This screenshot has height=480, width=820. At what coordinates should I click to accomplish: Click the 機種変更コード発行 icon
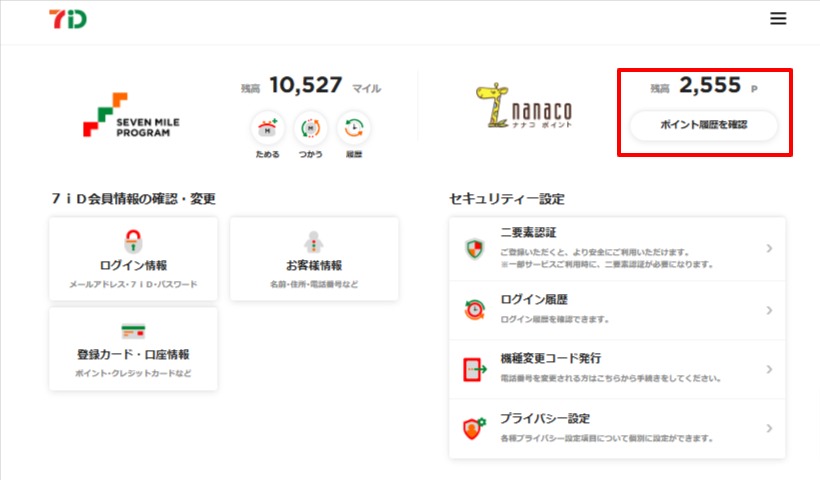[474, 369]
